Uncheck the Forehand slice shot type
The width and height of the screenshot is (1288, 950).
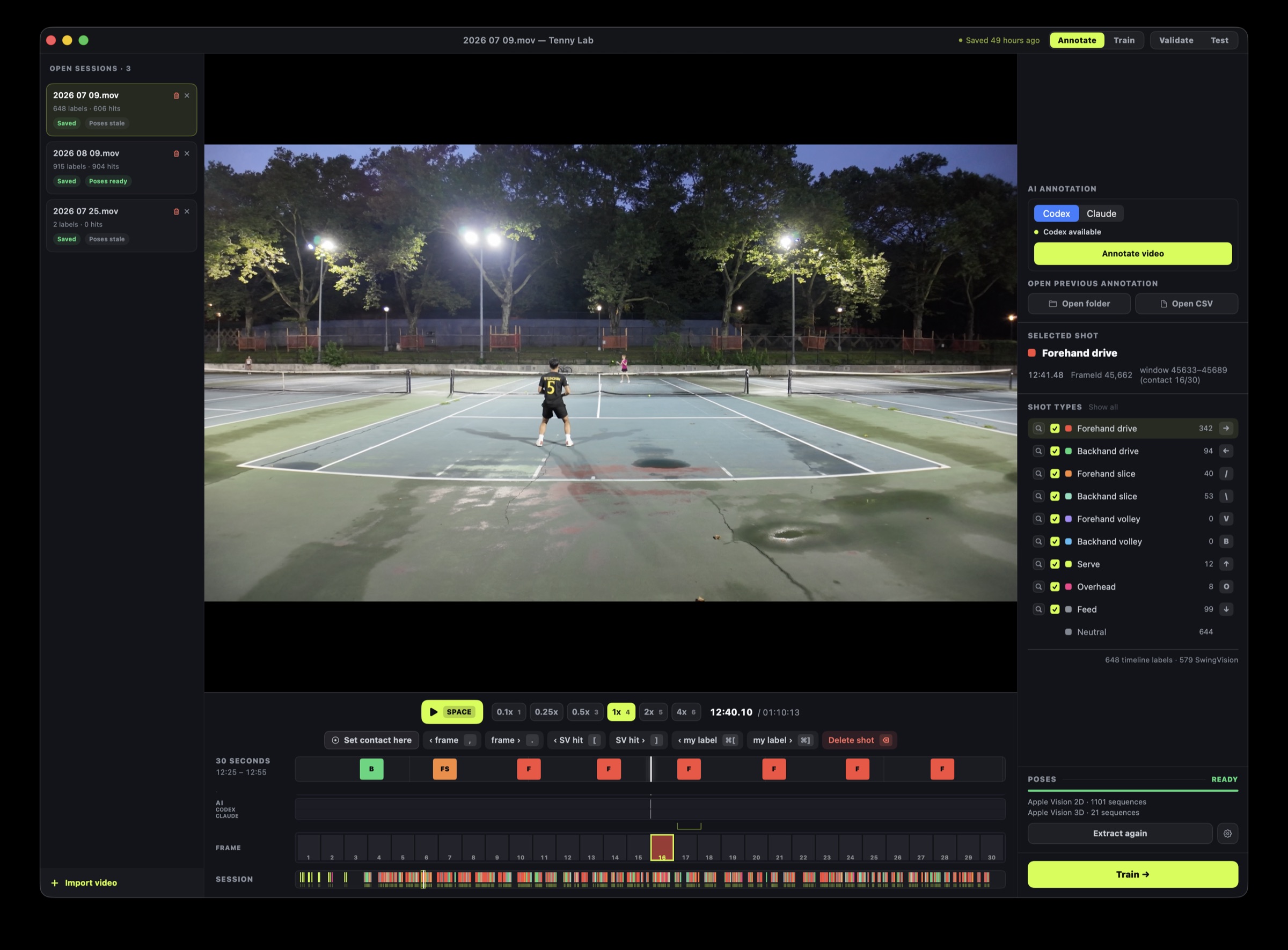point(1055,474)
